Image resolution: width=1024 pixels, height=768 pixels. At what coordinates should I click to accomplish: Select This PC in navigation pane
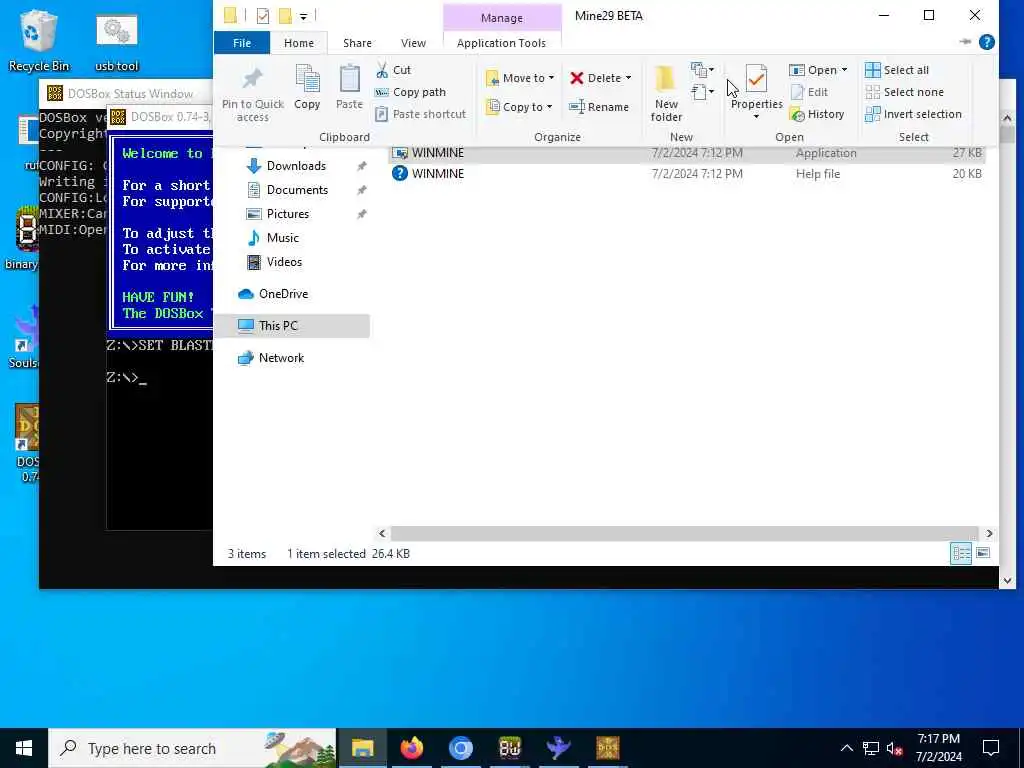[291, 326]
